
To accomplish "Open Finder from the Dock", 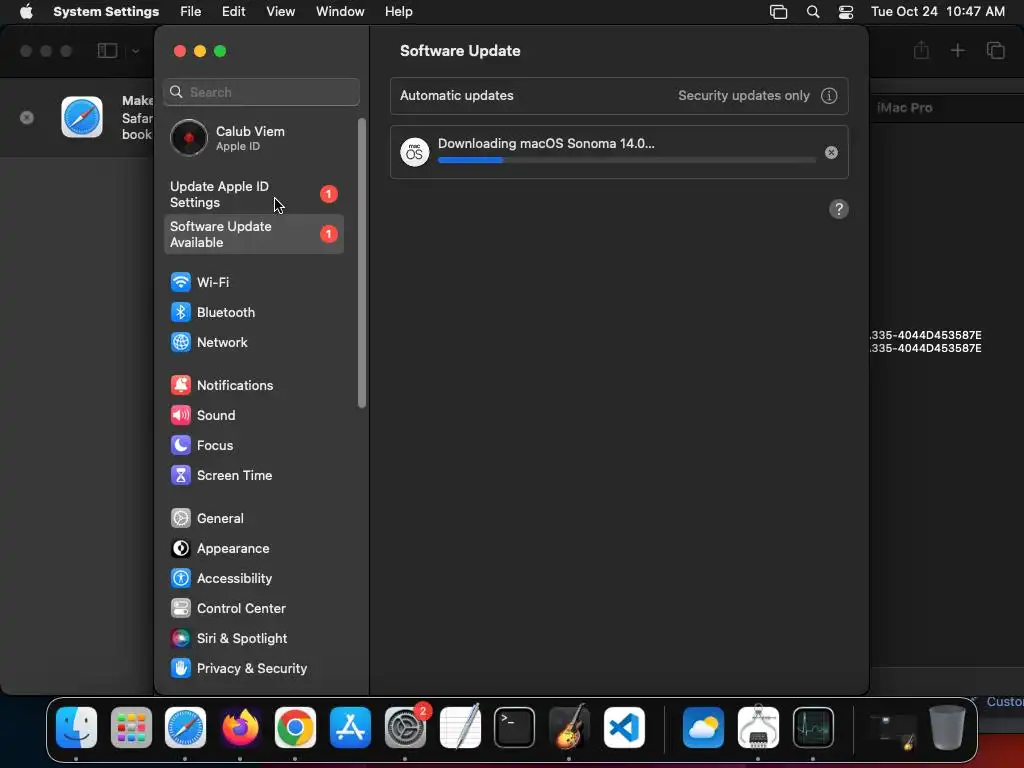I will [76, 727].
